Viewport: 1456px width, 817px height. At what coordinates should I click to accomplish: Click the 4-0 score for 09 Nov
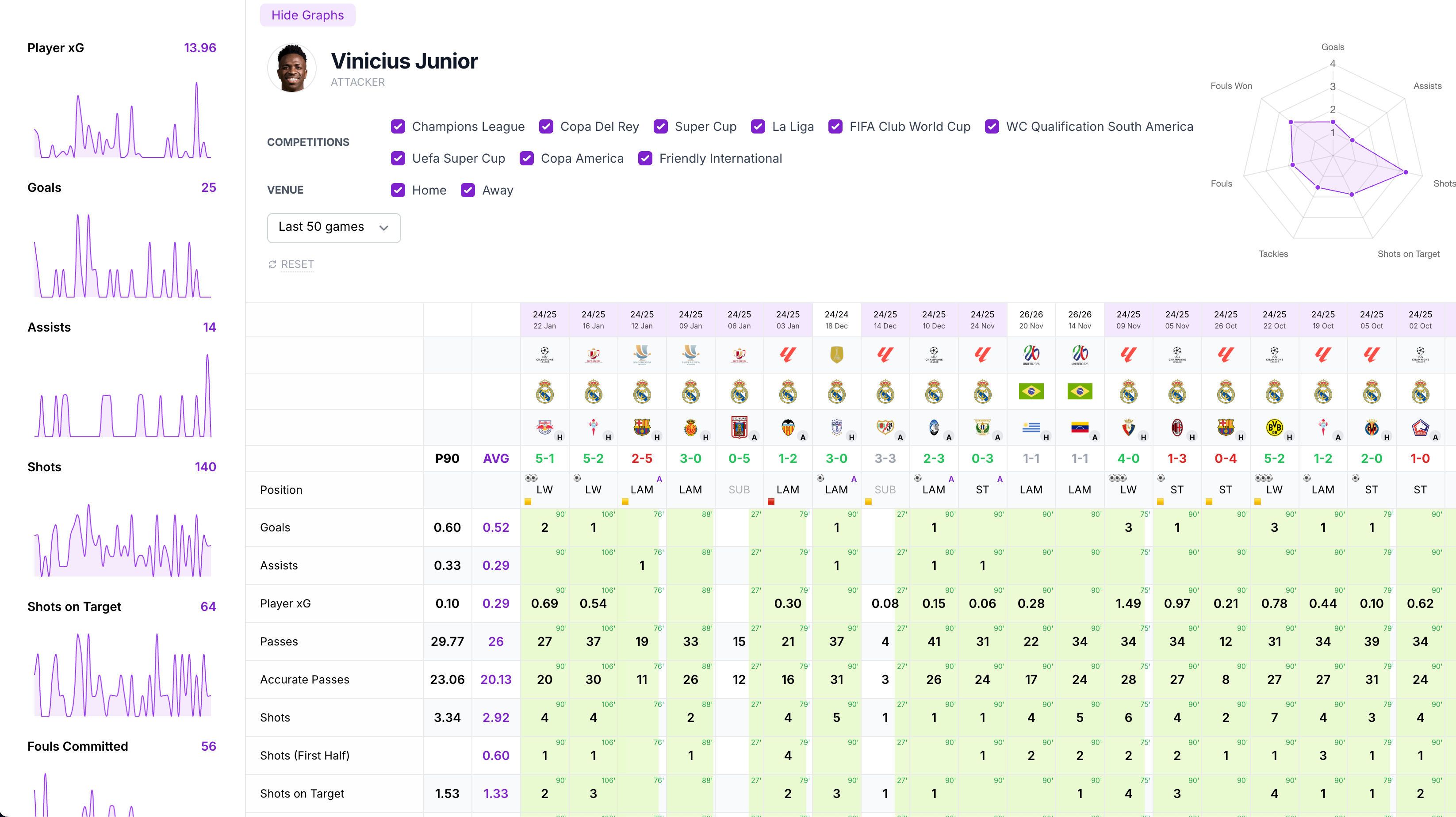point(1128,458)
